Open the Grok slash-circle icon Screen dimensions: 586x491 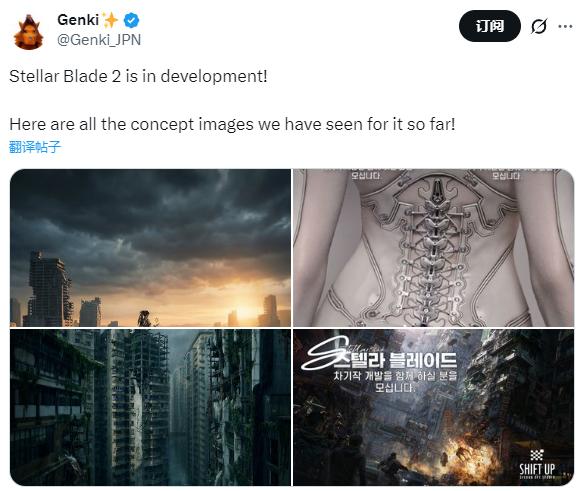click(x=539, y=26)
